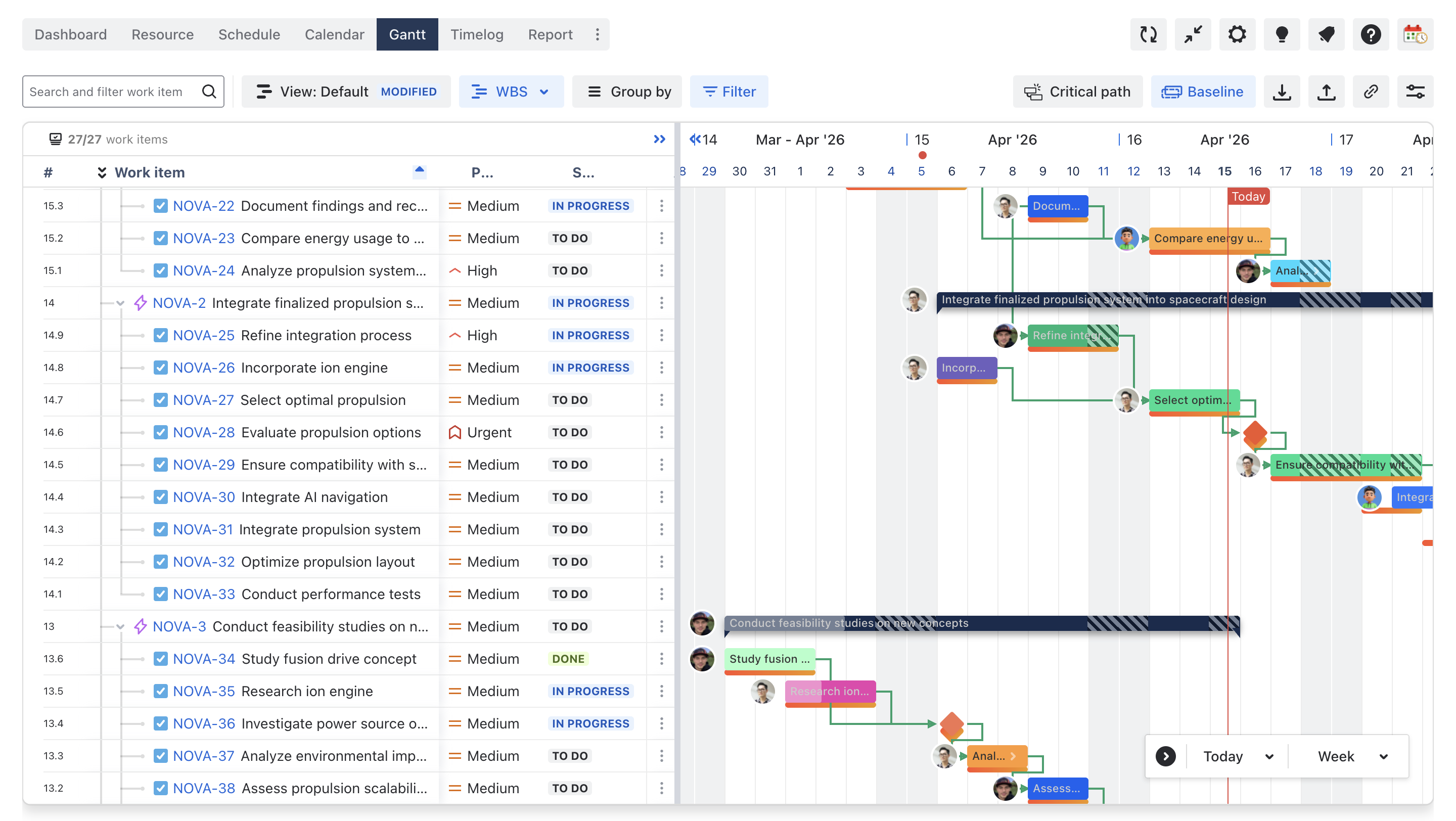Viewport: 1456px width, 821px height.
Task: Switch to the Timelog tab
Action: pyautogui.click(x=476, y=34)
